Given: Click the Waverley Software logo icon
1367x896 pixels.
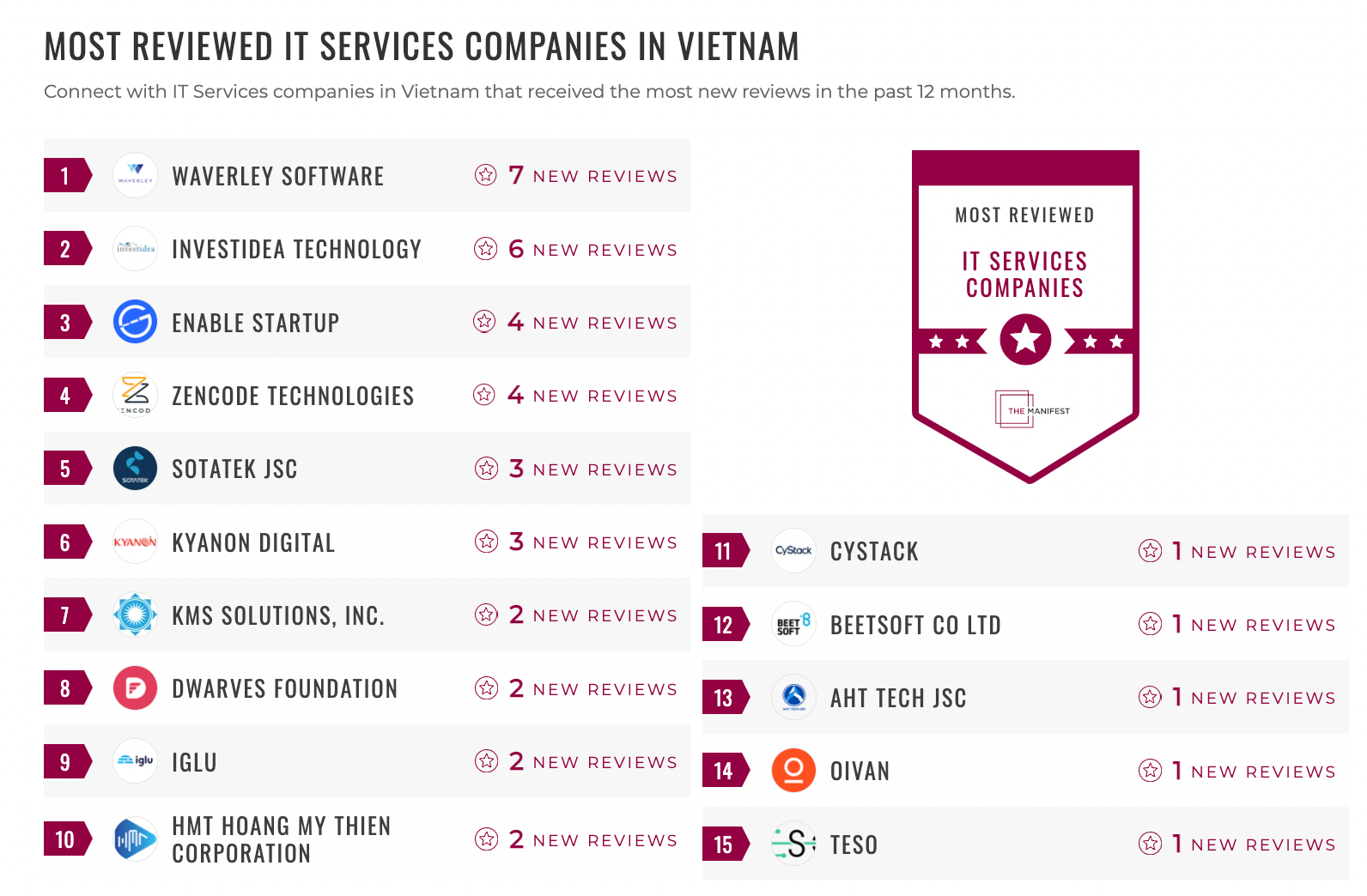Looking at the screenshot, I should click(135, 176).
